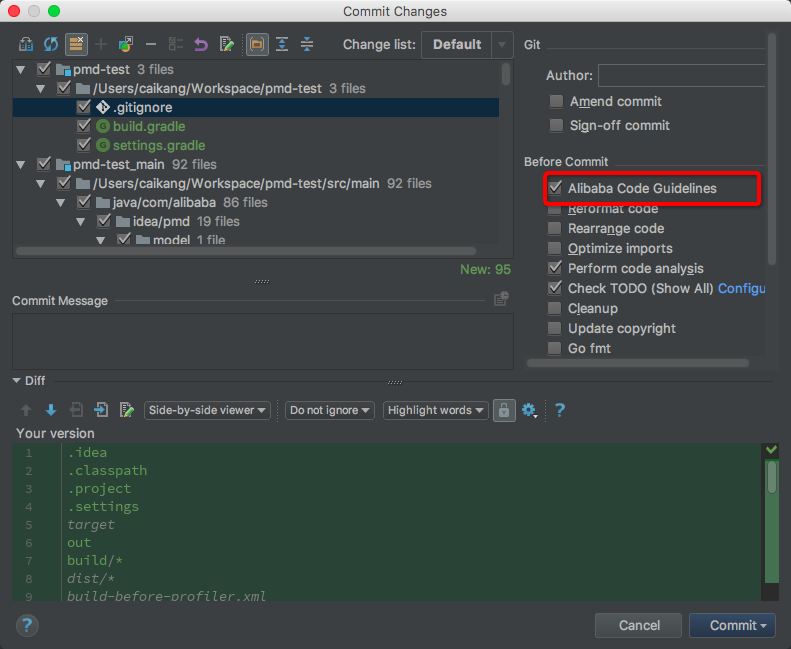This screenshot has height=649, width=791.
Task: Open diff settings gear icon
Action: coord(530,410)
